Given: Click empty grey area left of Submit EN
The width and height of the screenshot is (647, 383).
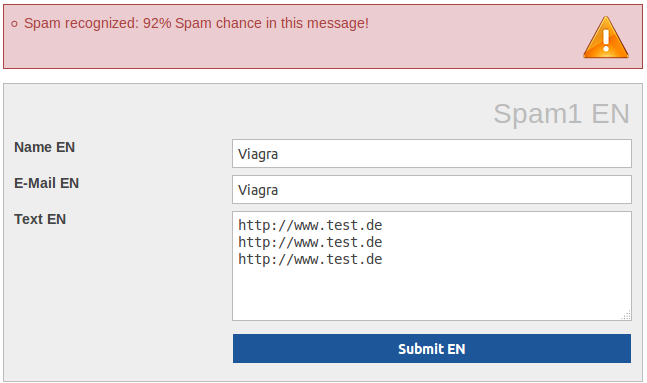Looking at the screenshot, I should pos(118,349).
